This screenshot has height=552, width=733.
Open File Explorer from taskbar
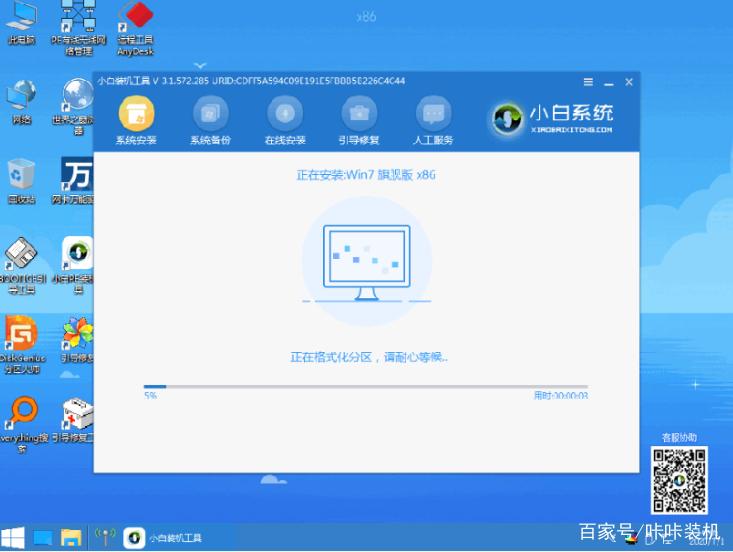(71, 538)
